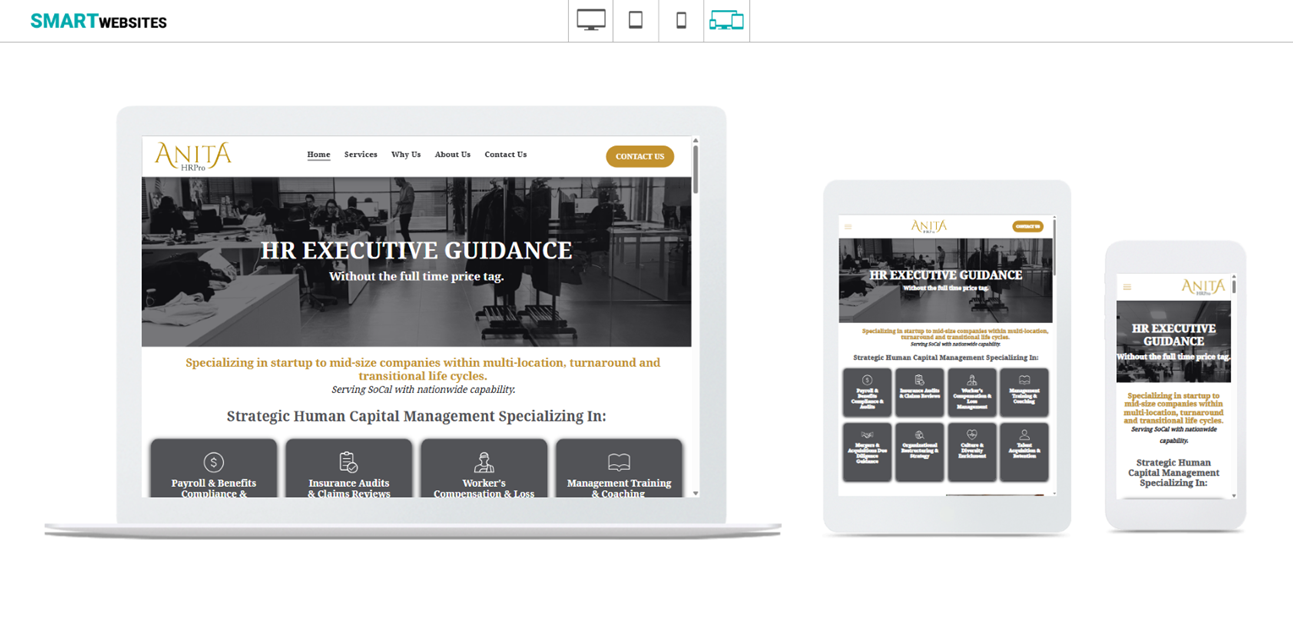Click the SMART Websites logo
This screenshot has height=629, width=1293.
pyautogui.click(x=99, y=21)
